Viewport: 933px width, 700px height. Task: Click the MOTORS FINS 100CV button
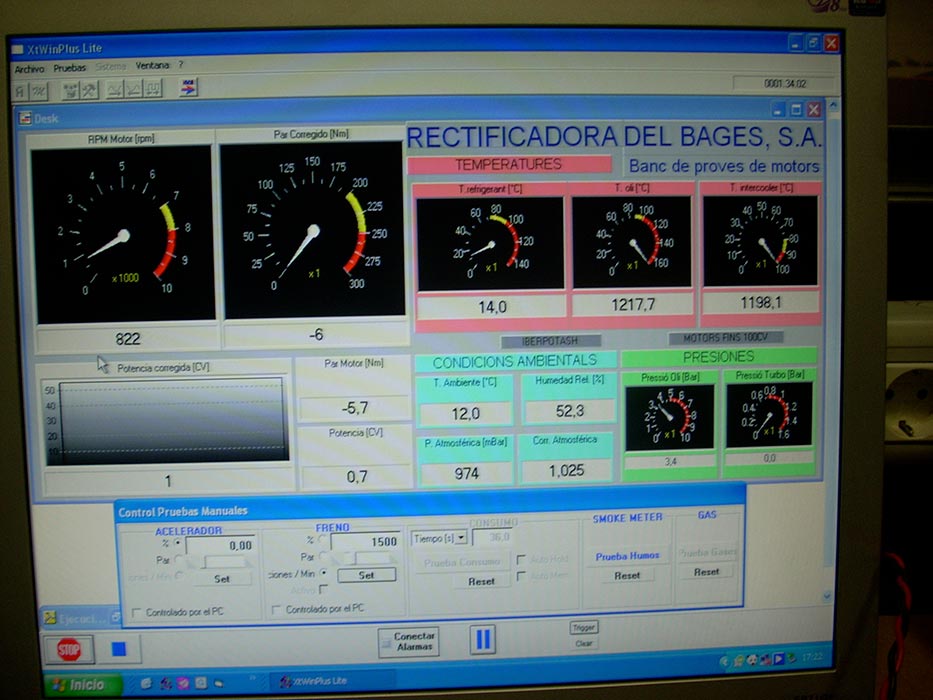tap(725, 338)
